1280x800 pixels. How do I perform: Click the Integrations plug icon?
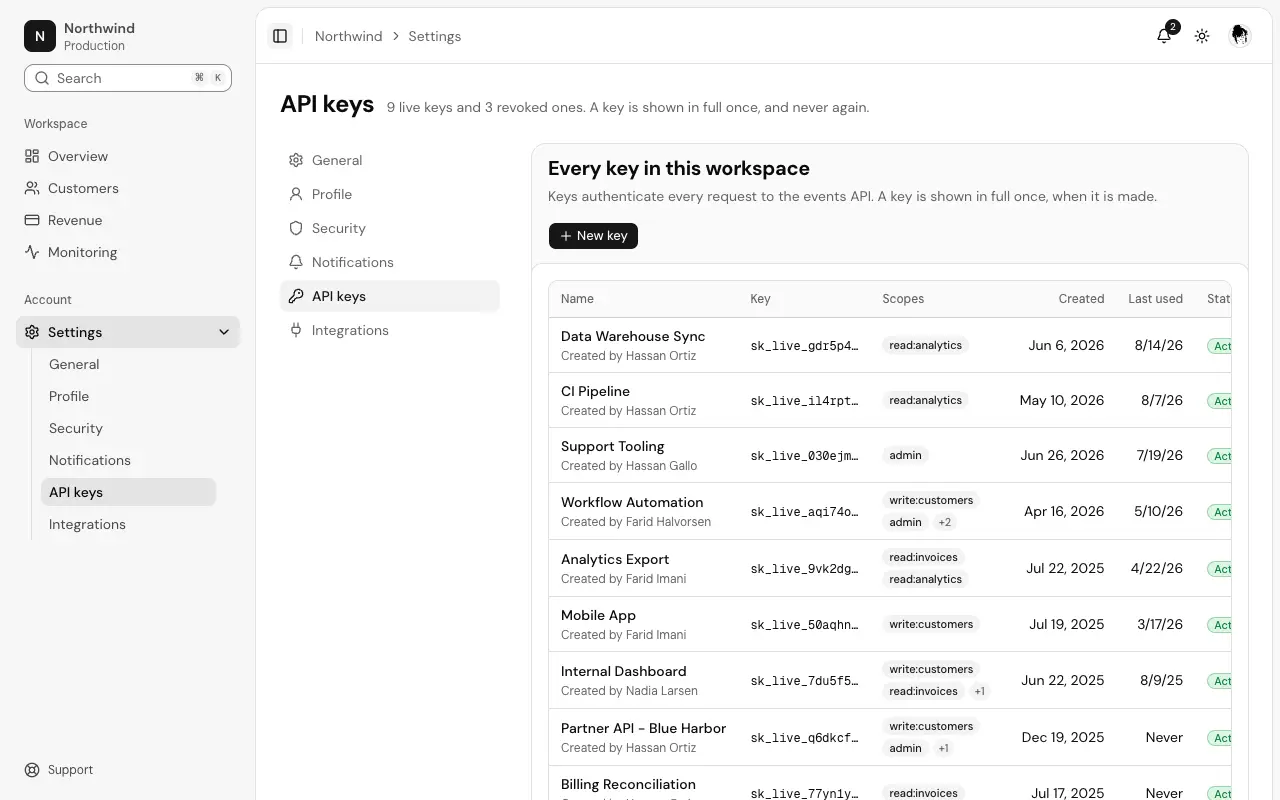[296, 330]
